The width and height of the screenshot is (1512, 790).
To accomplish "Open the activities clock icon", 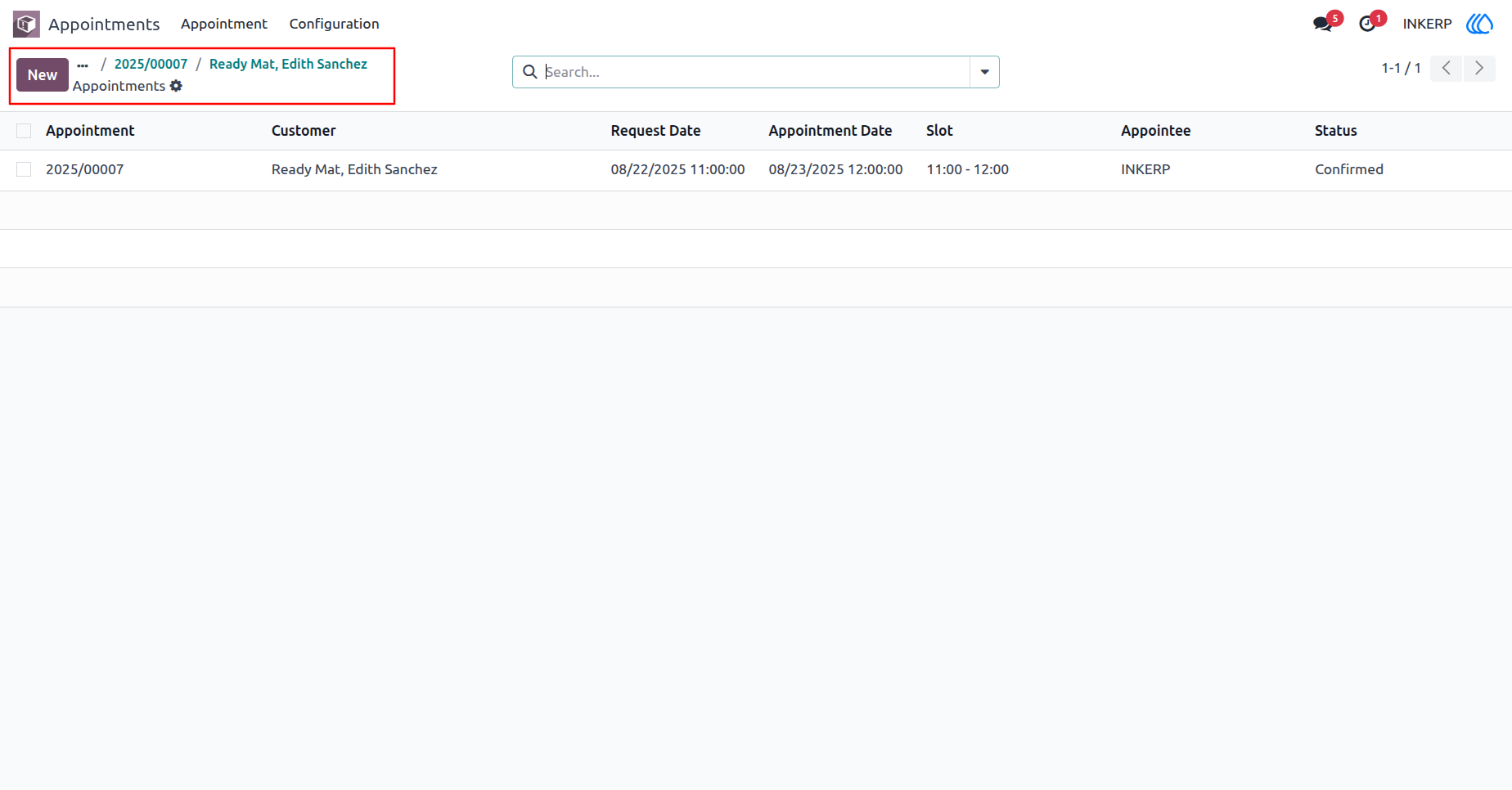I will (x=1367, y=24).
